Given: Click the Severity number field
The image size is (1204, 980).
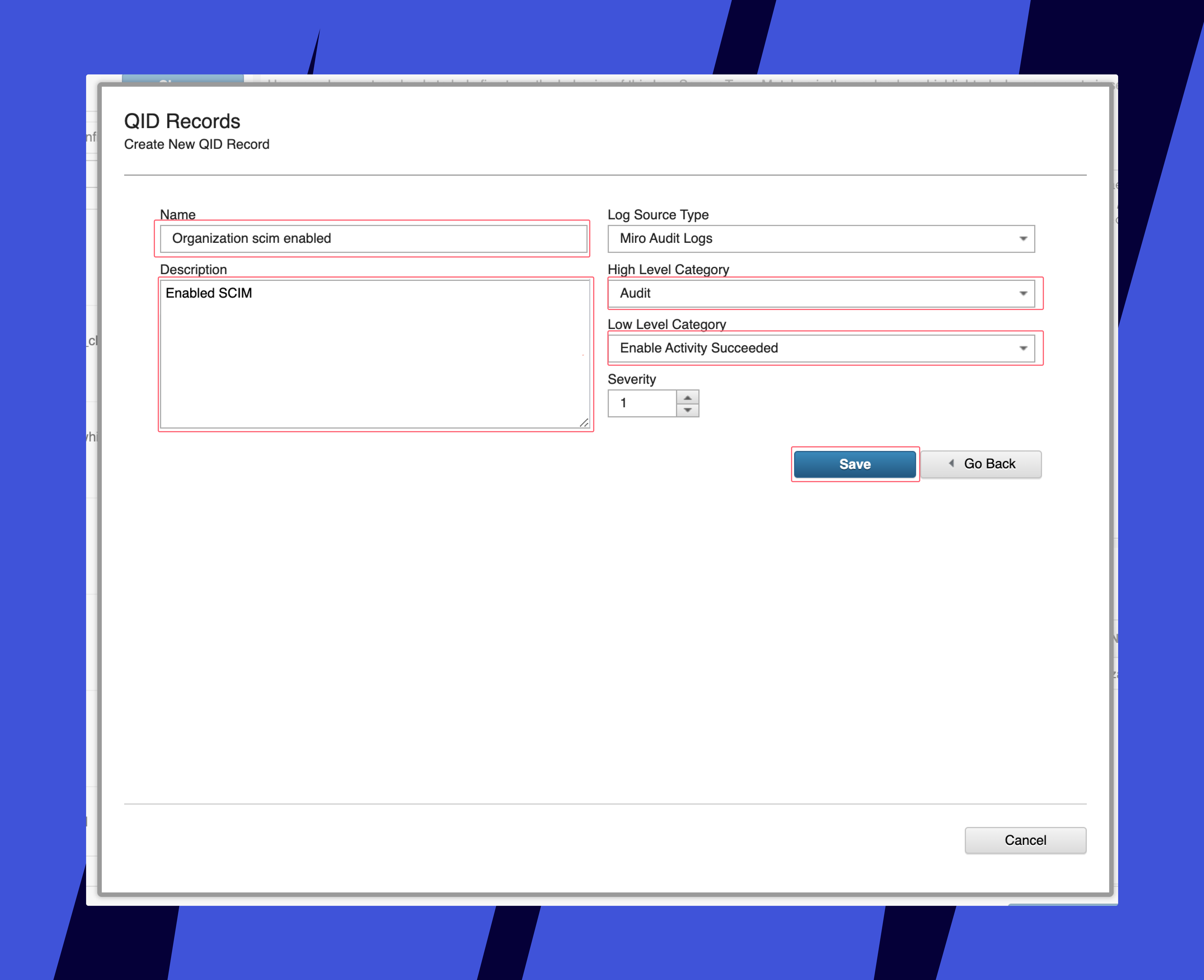Looking at the screenshot, I should pyautogui.click(x=642, y=403).
